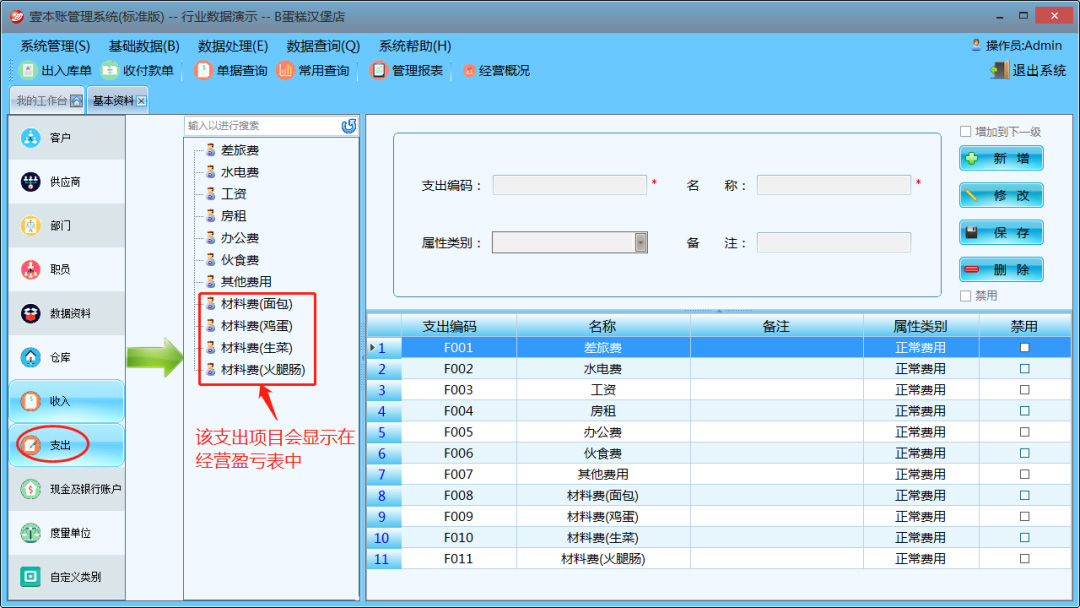
Task: Enable the 增加到下一级 checkbox
Action: click(966, 132)
